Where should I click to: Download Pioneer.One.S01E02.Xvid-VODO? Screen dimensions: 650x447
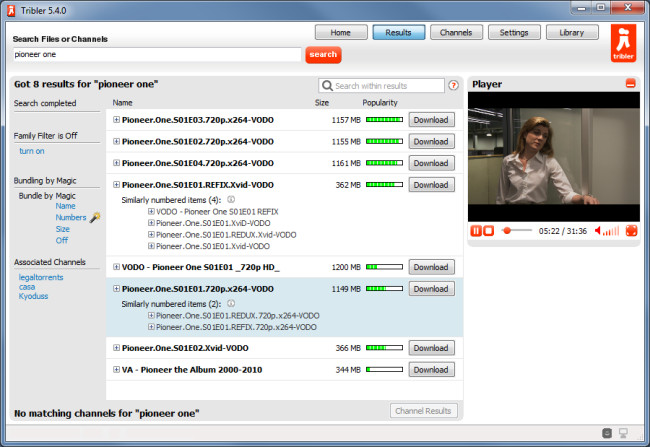coord(431,348)
